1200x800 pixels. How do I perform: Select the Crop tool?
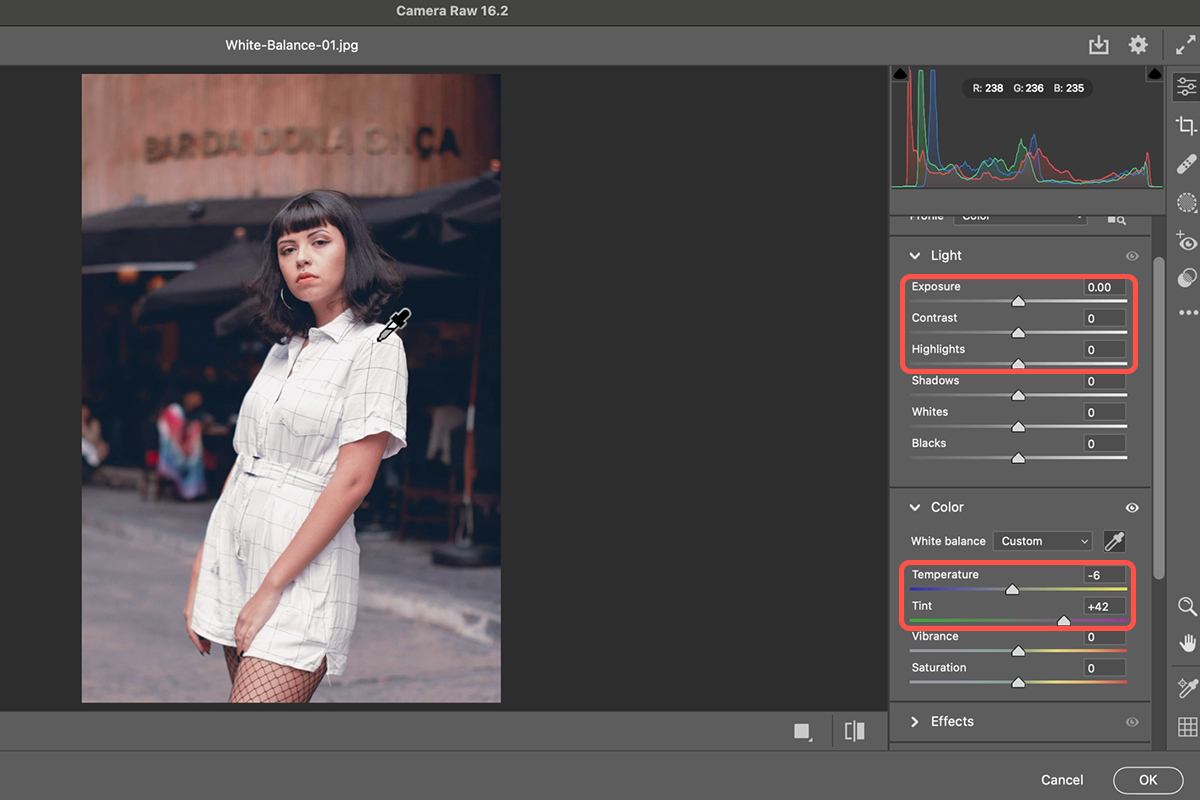[x=1185, y=125]
